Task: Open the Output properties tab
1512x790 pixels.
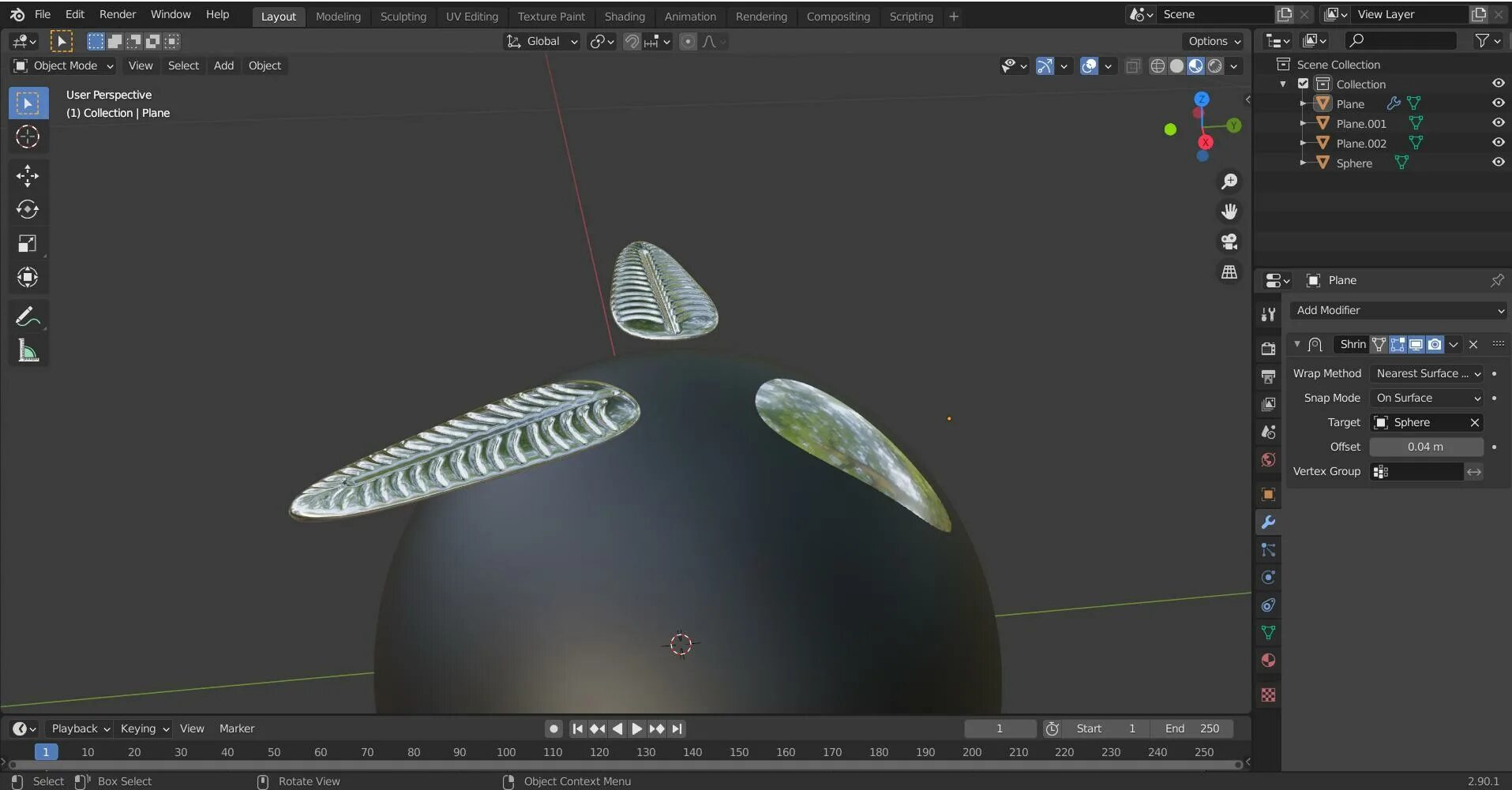Action: [x=1268, y=376]
